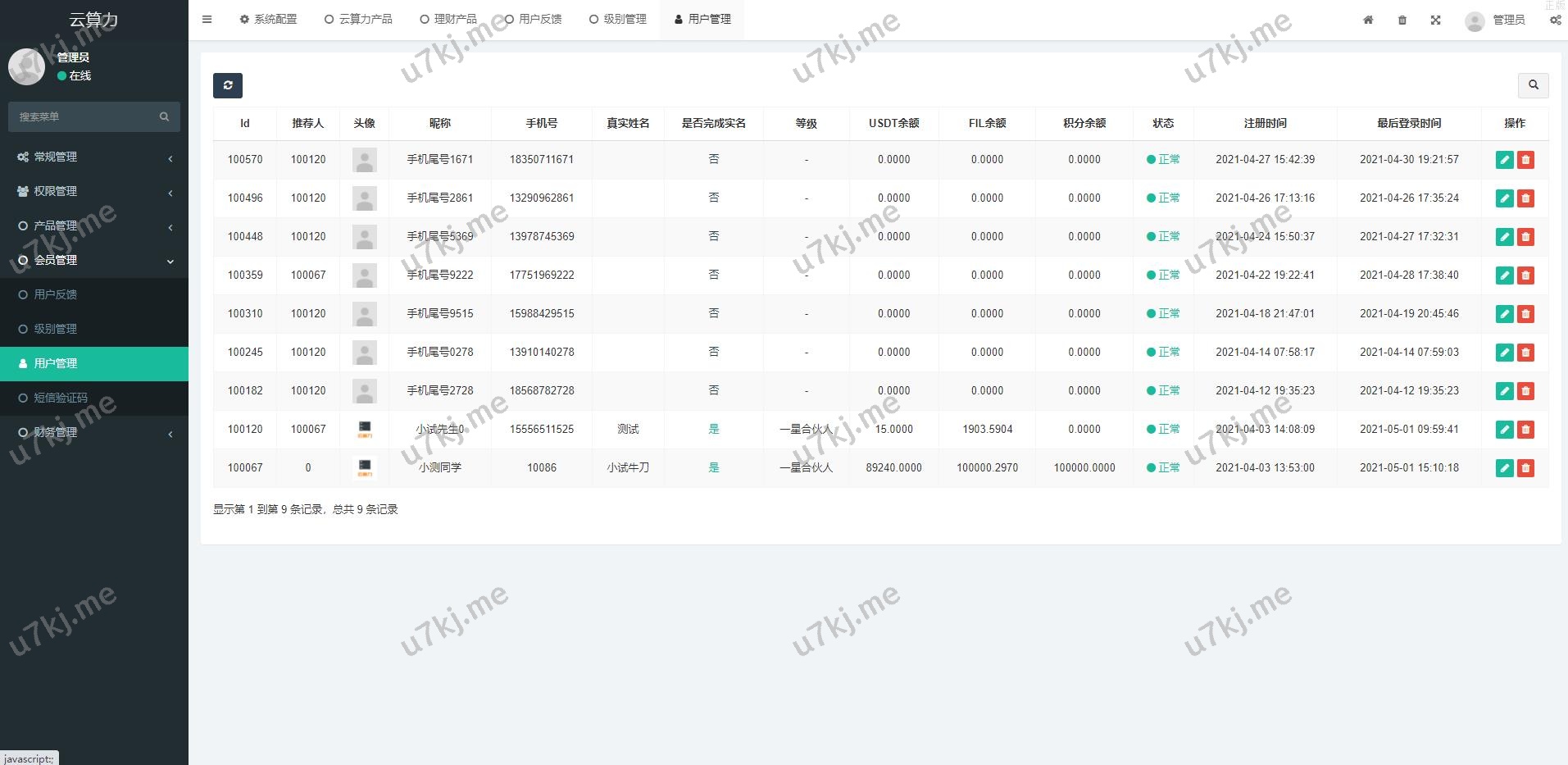Edit user 100120 with green pencil button
This screenshot has width=1568, height=765.
(1504, 430)
